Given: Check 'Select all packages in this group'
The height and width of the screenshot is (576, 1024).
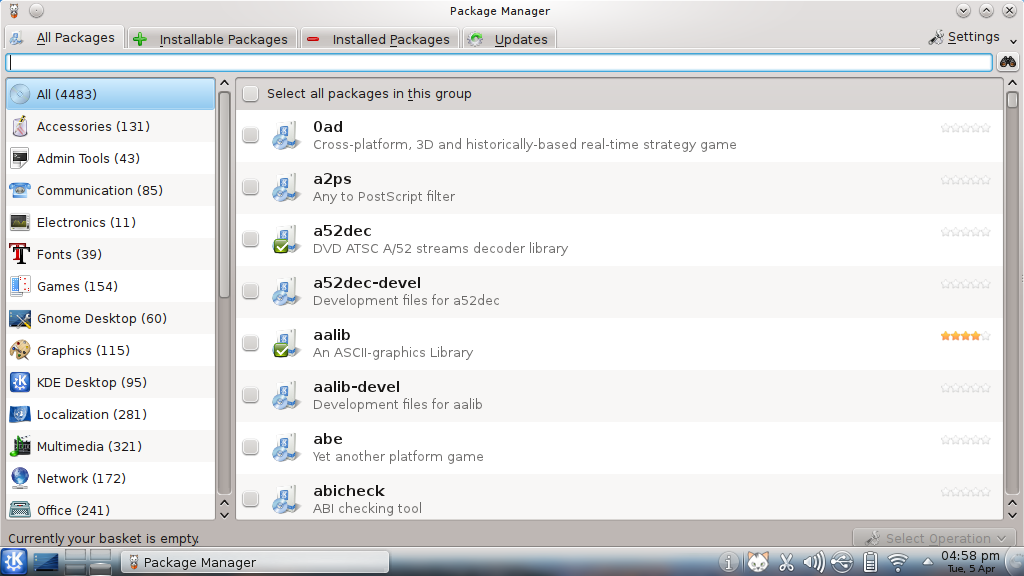Looking at the screenshot, I should click(251, 94).
